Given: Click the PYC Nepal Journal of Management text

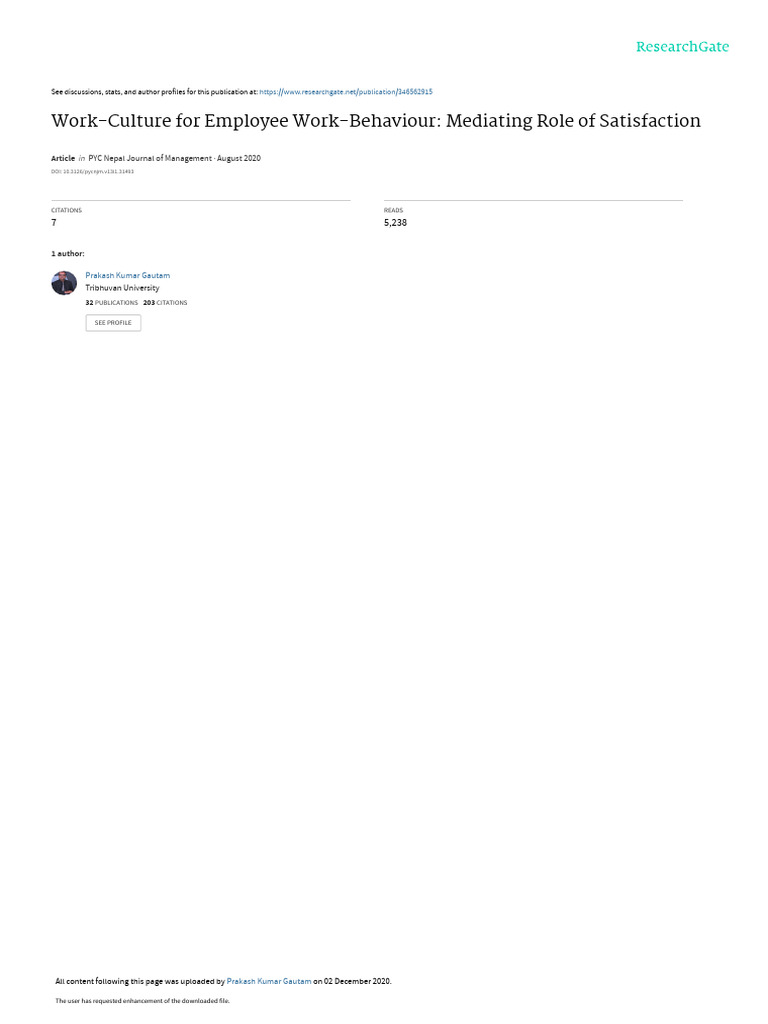Looking at the screenshot, I should [x=150, y=158].
